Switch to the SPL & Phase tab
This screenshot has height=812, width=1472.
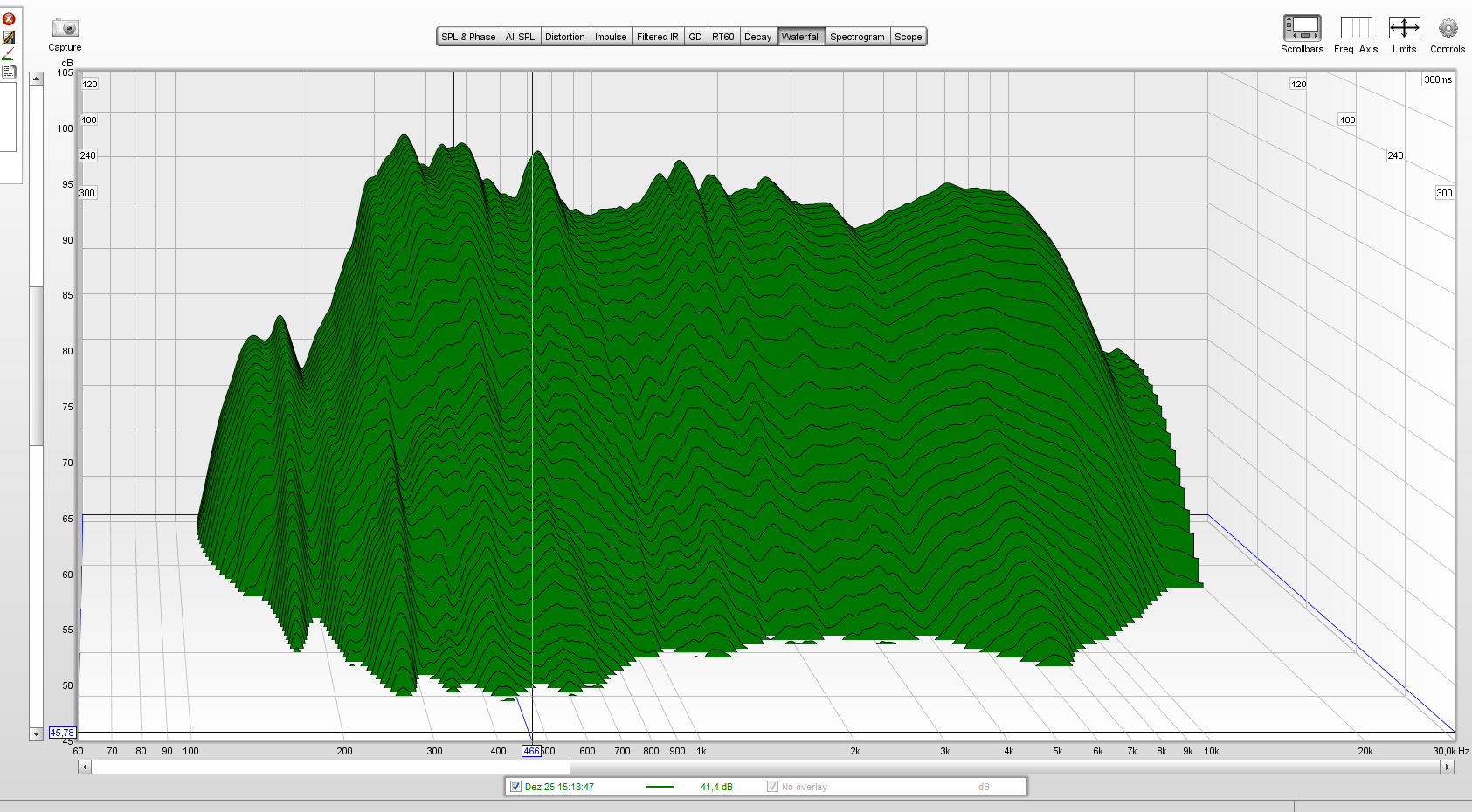tap(468, 37)
